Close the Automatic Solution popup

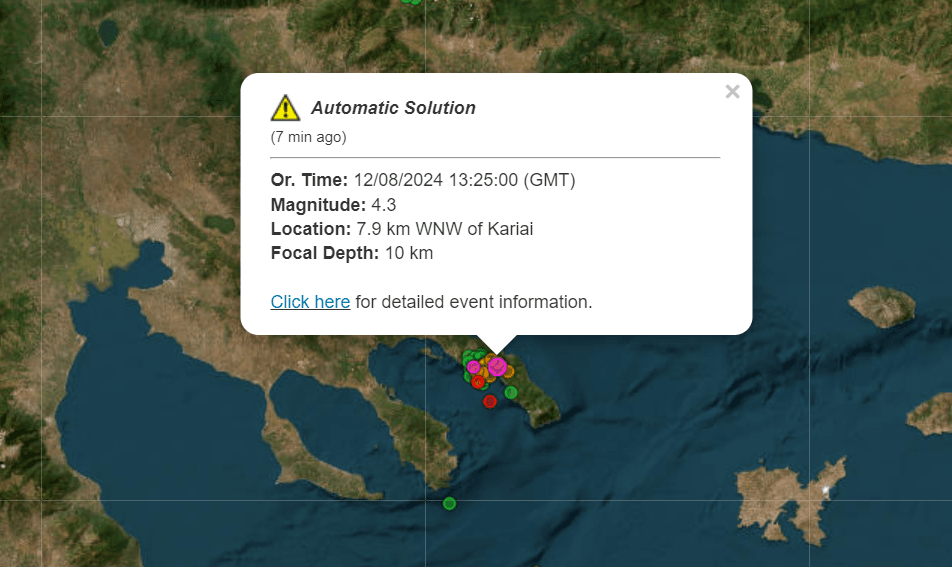732,92
